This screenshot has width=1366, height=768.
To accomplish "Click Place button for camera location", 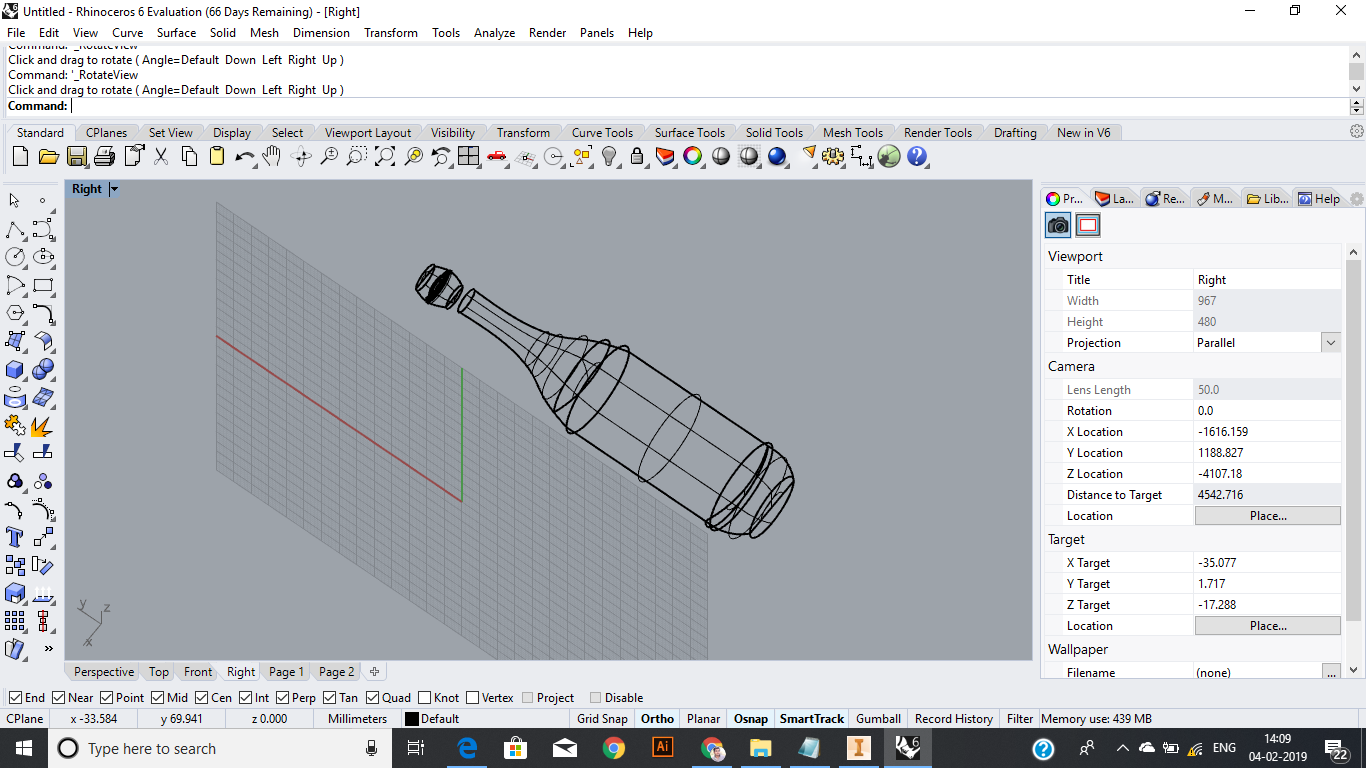I will pyautogui.click(x=1267, y=516).
